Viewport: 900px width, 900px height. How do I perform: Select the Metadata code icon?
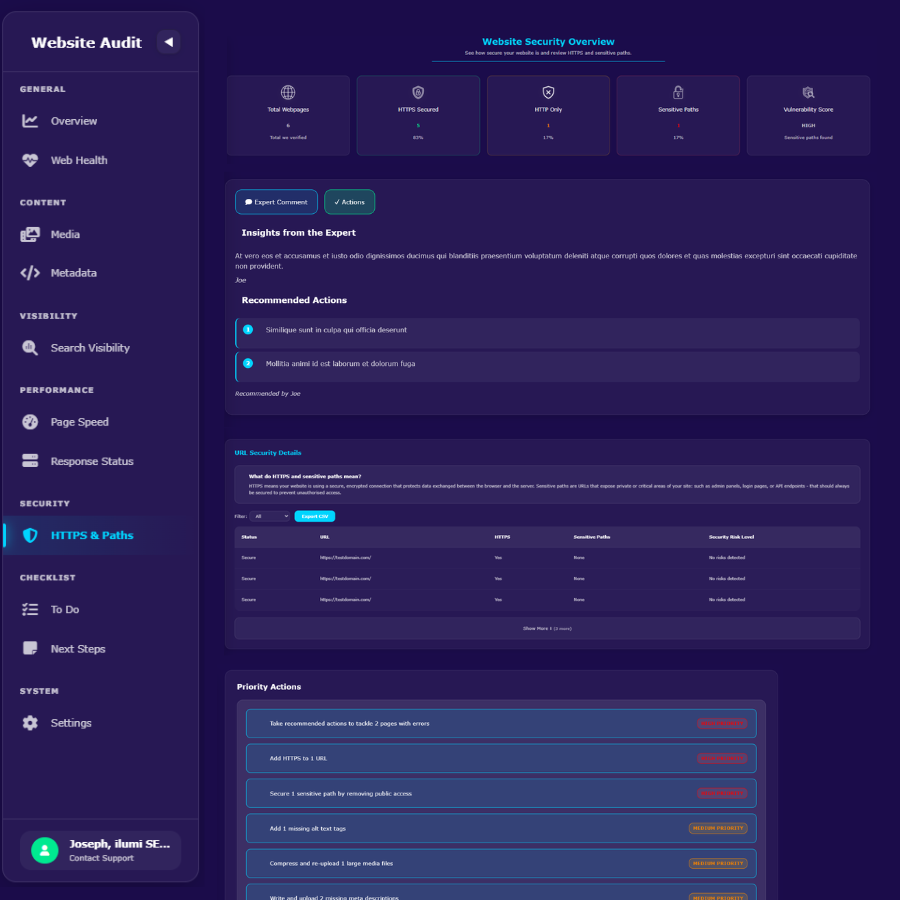pyautogui.click(x=31, y=272)
